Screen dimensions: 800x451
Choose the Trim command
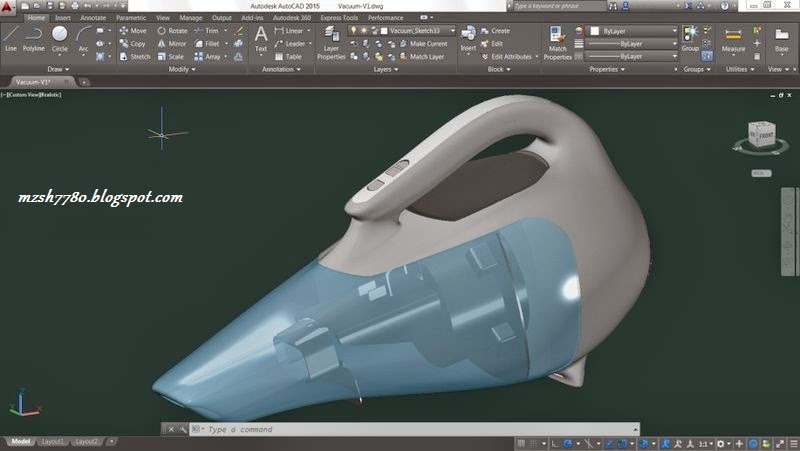(x=206, y=31)
